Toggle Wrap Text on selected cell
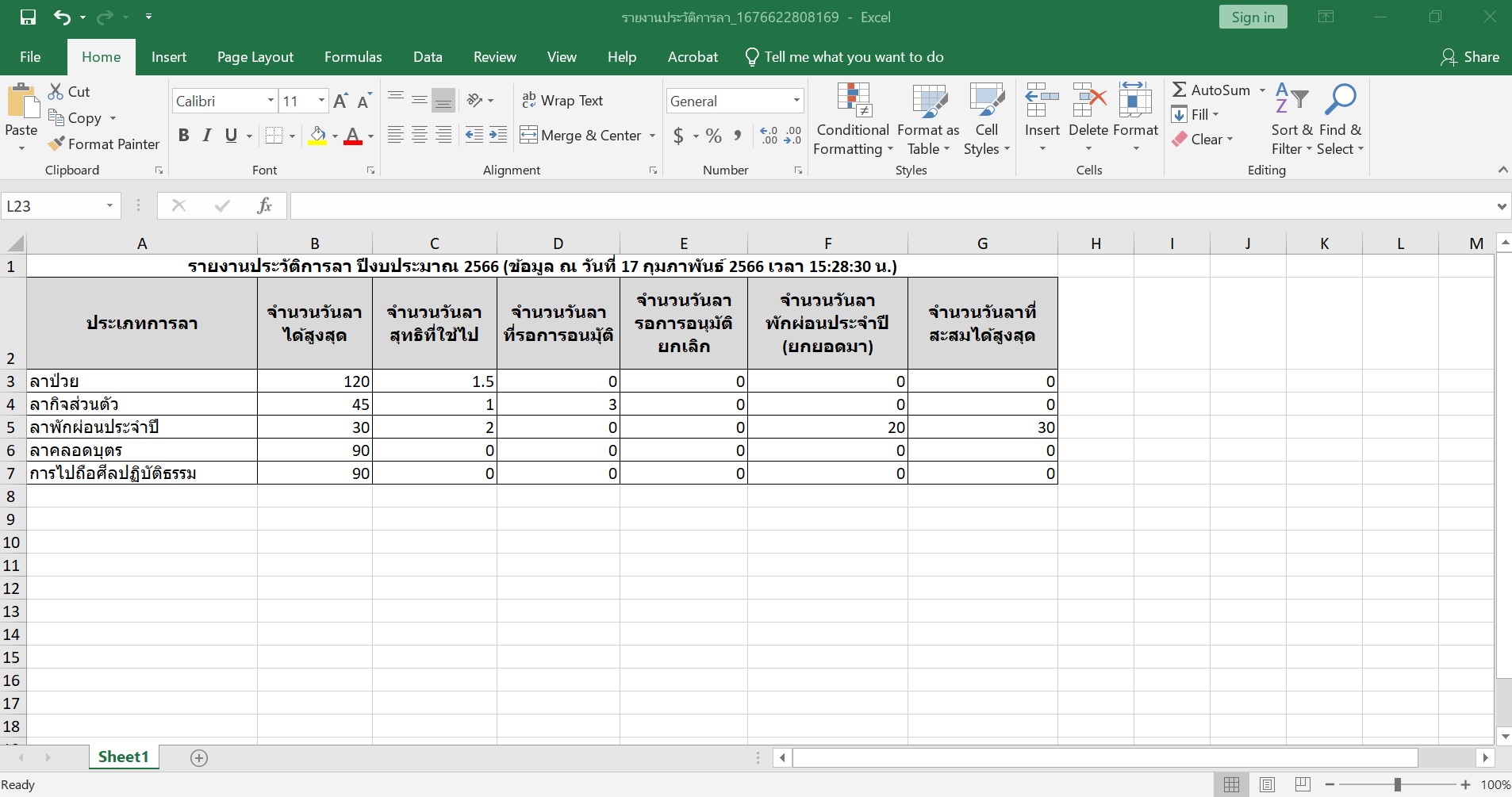 click(x=562, y=101)
